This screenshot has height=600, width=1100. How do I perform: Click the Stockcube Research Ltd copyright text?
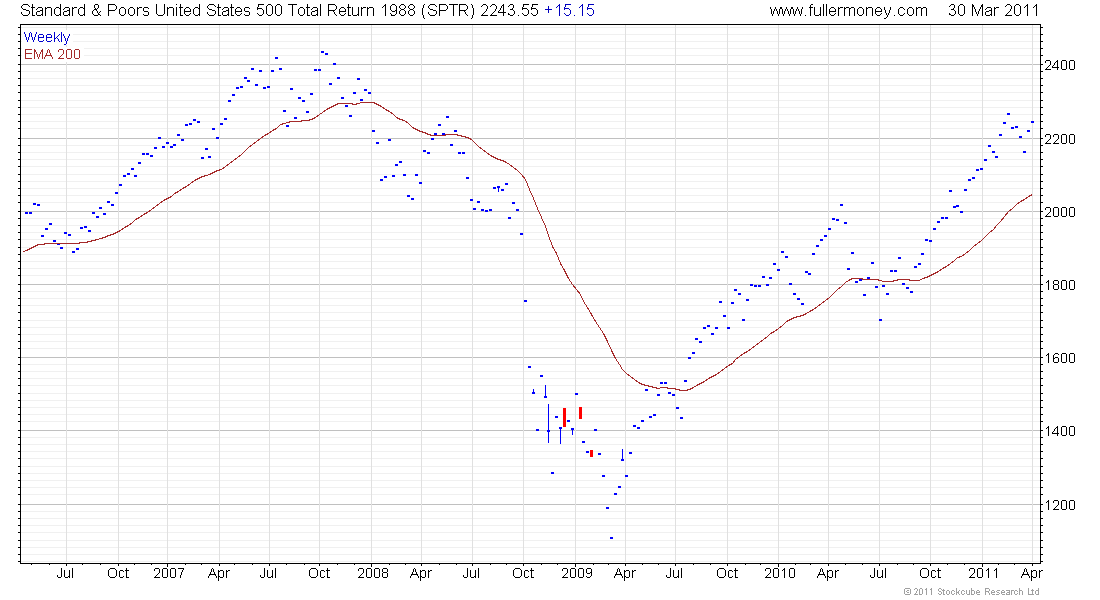point(971,592)
